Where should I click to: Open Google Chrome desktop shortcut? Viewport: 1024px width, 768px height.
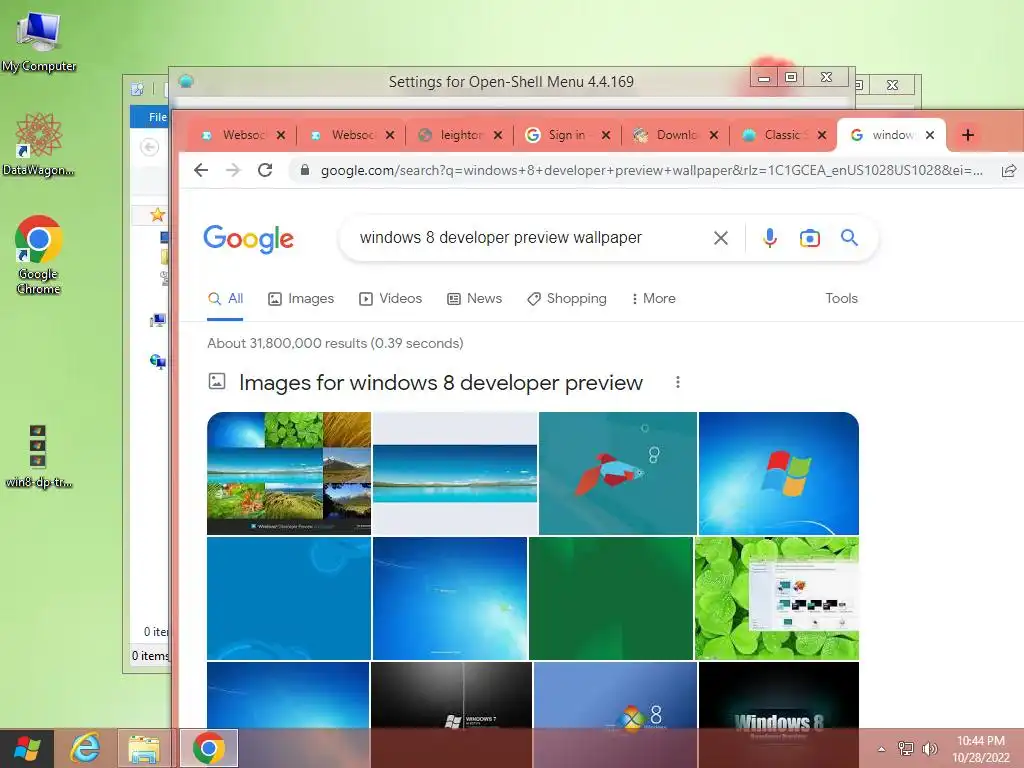(x=39, y=255)
